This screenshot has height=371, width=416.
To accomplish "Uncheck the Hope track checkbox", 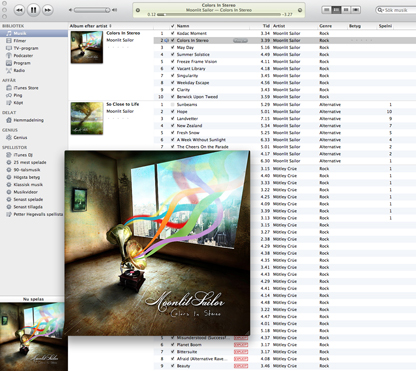I will pos(172,112).
